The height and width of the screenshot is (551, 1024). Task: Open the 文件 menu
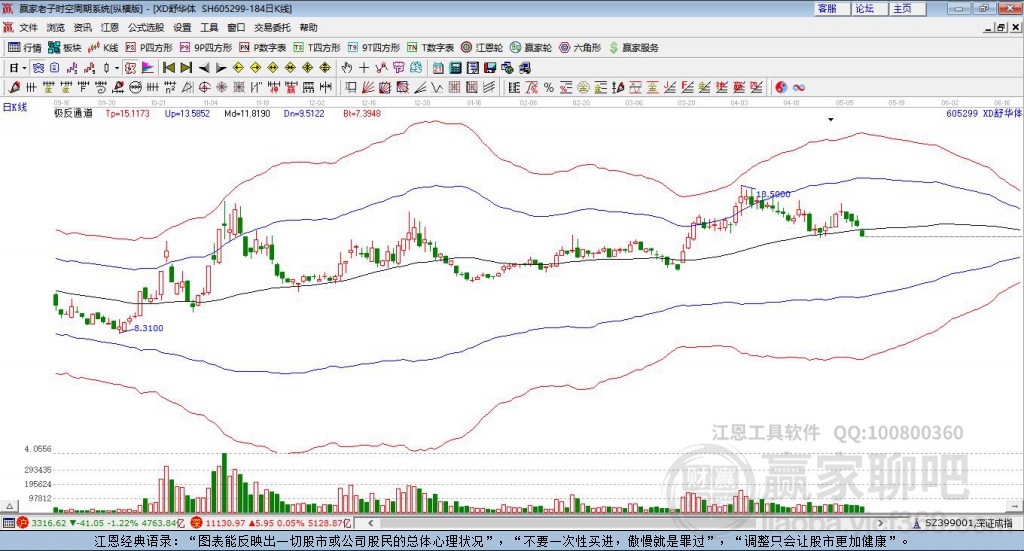28,27
